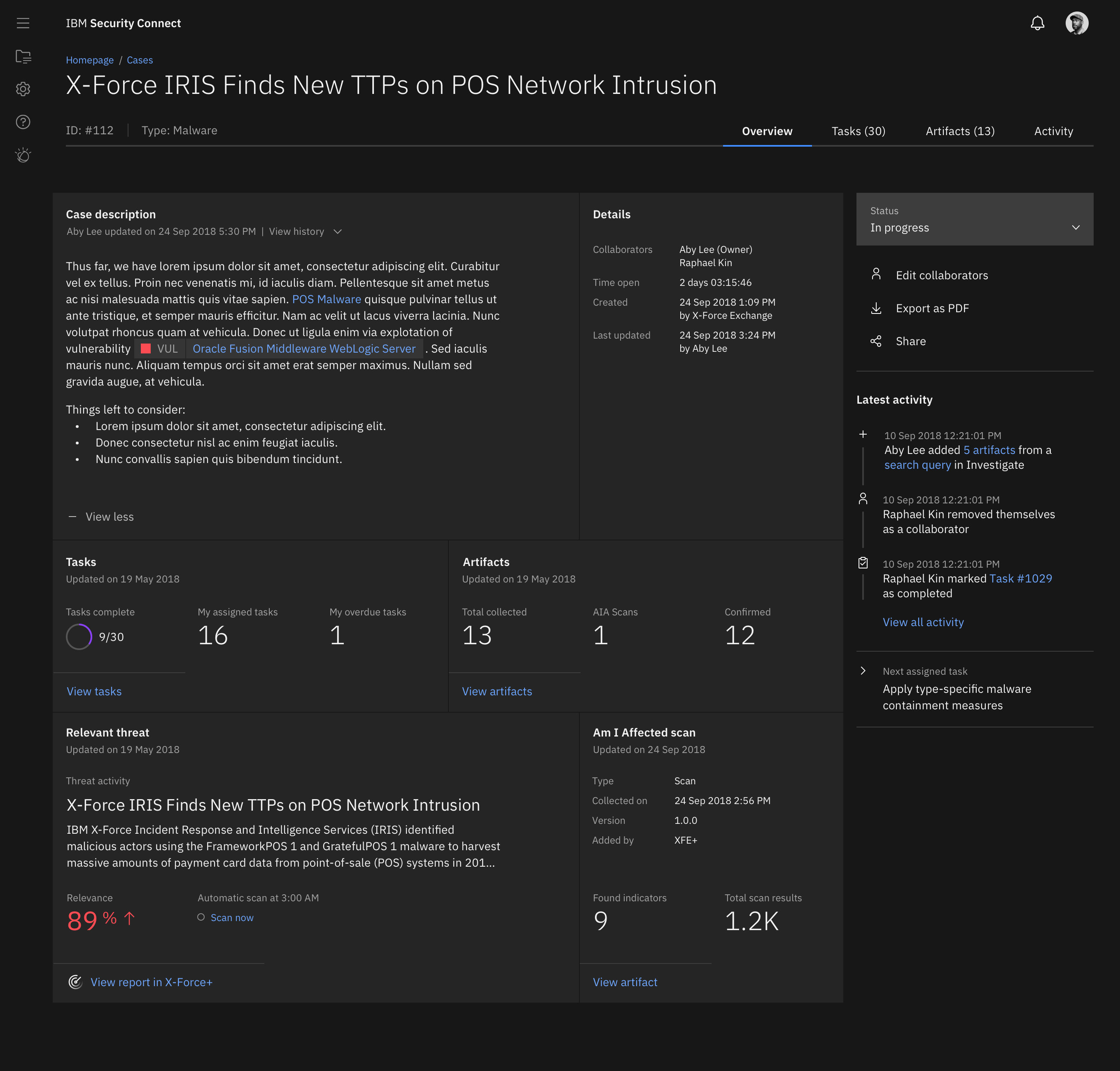The height and width of the screenshot is (1071, 1120).
Task: Switch to the Overview tab
Action: pyautogui.click(x=767, y=131)
